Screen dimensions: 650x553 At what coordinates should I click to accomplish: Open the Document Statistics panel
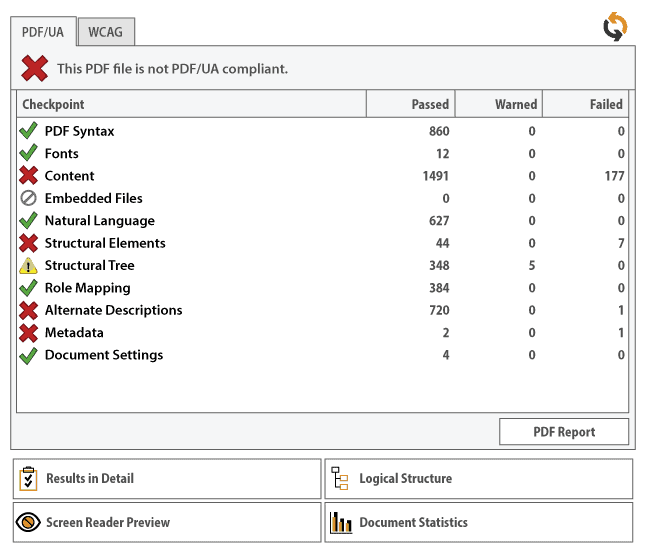click(478, 522)
